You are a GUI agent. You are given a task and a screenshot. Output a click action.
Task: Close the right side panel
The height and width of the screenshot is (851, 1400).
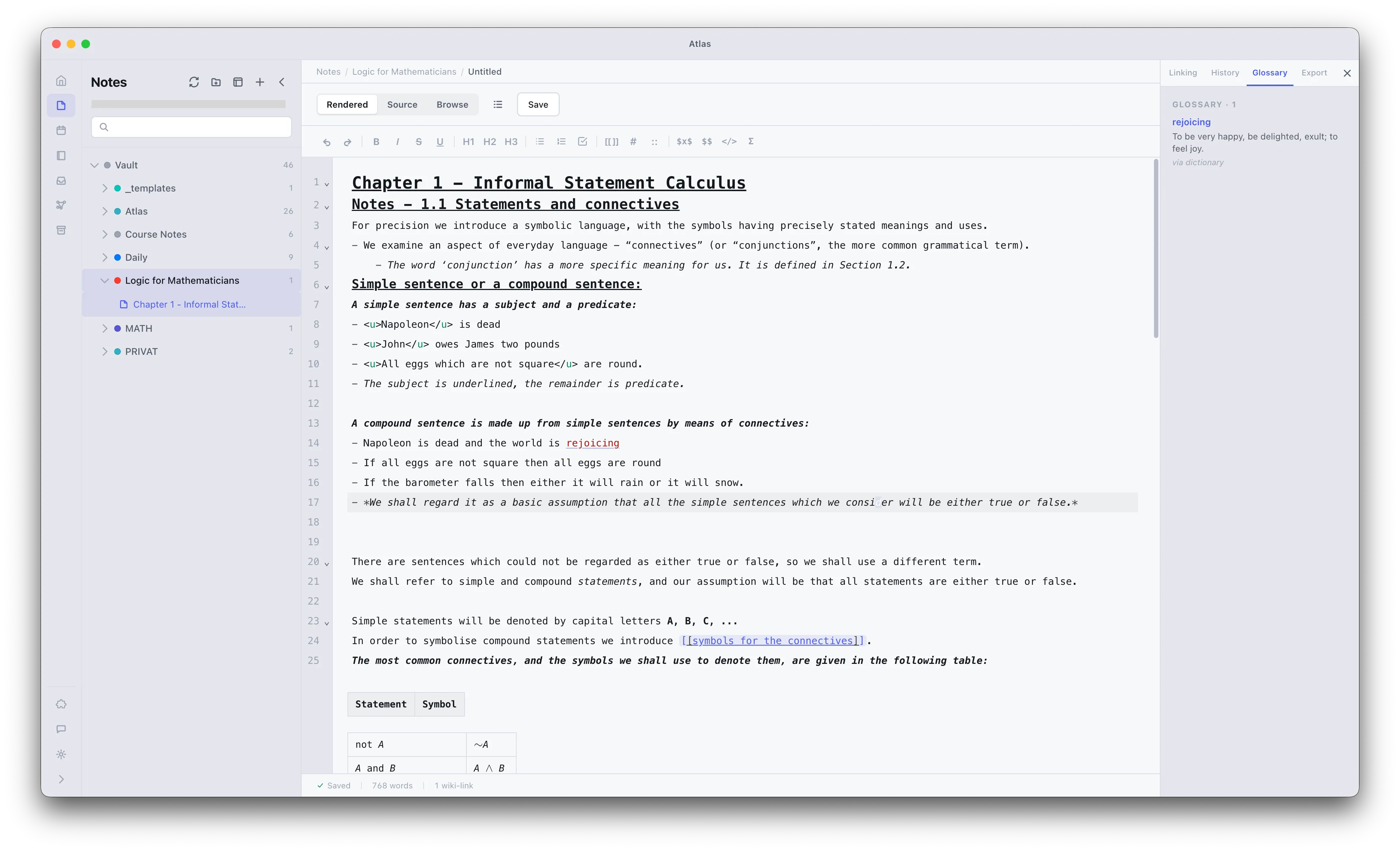1347,73
